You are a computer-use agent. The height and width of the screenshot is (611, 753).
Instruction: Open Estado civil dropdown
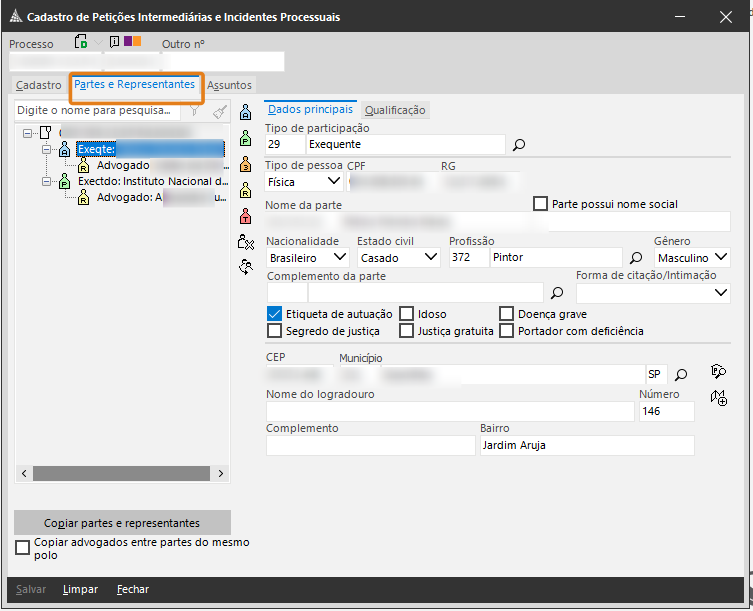click(399, 258)
